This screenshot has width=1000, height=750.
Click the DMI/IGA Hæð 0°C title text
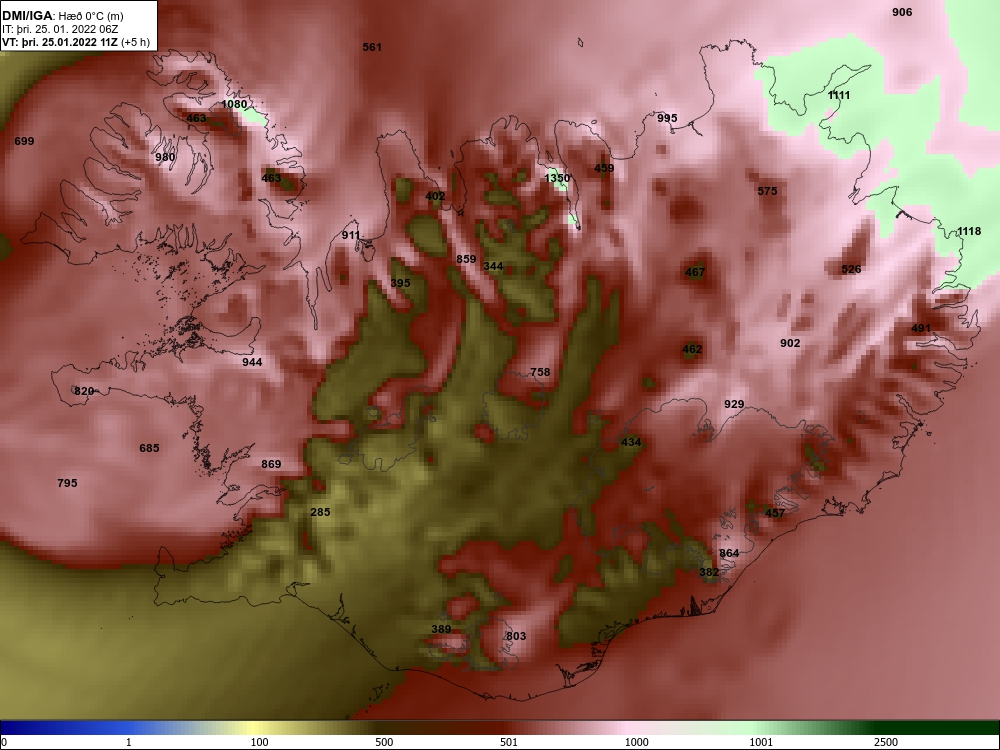(62, 16)
